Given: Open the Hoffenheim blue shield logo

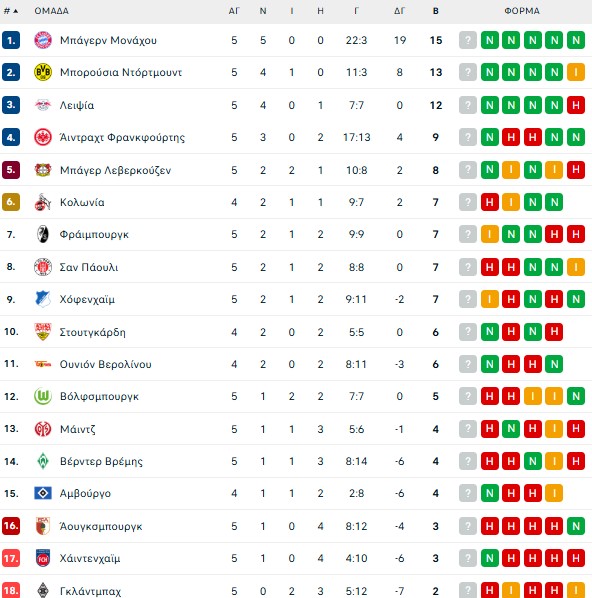Looking at the screenshot, I should coord(43,299).
